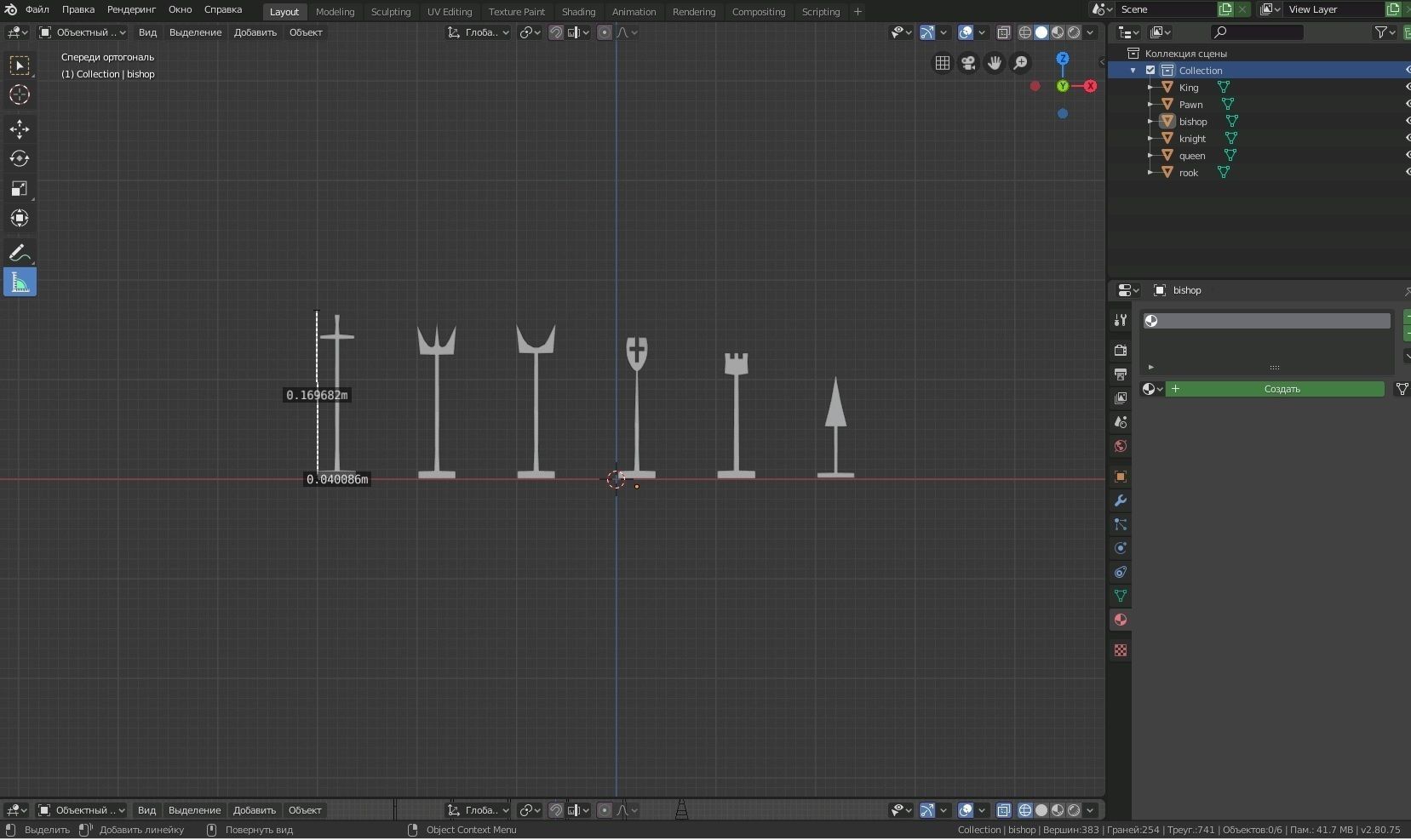Open pivot point dropdown in top header
1411x840 pixels.
[x=531, y=32]
